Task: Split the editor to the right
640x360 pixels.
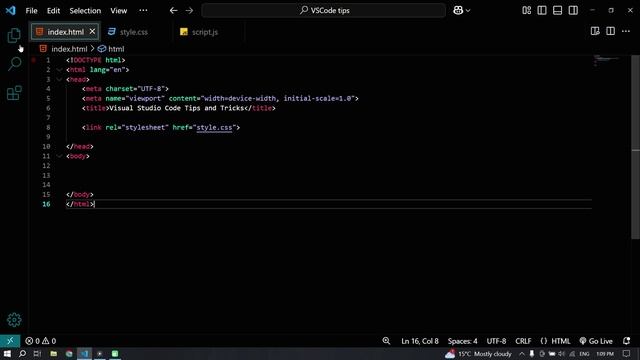Action: [x=611, y=31]
